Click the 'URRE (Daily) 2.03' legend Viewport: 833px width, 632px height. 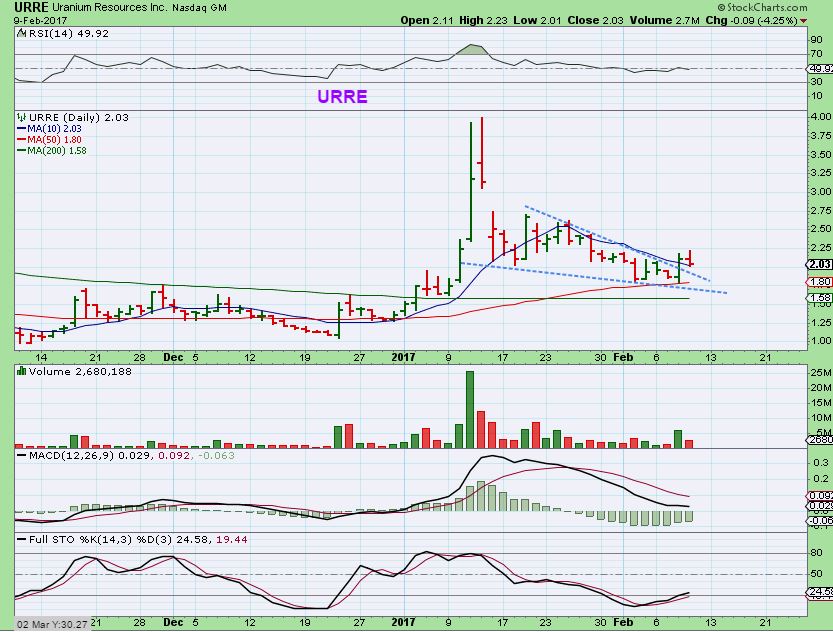[79, 117]
